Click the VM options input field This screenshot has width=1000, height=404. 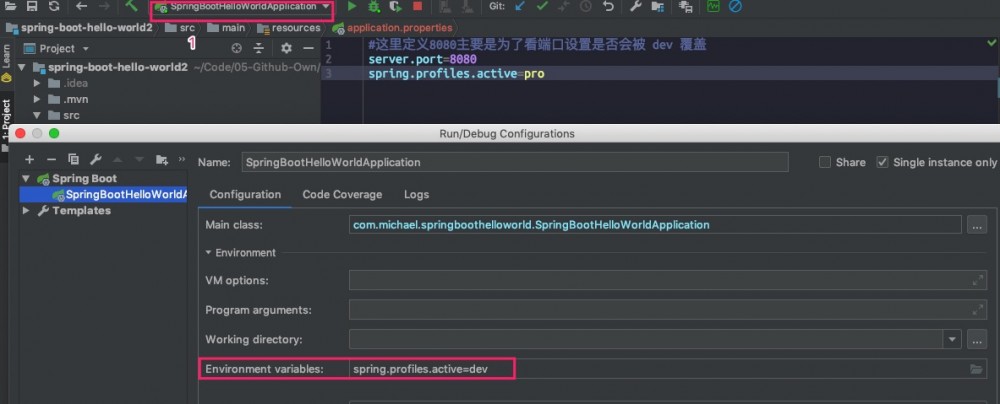coord(668,280)
